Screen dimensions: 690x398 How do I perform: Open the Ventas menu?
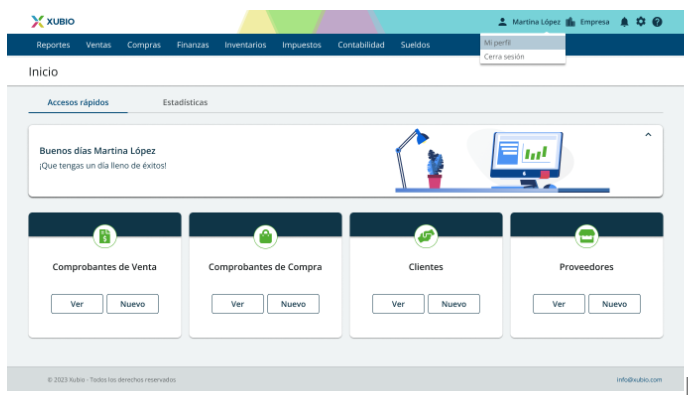pos(99,45)
